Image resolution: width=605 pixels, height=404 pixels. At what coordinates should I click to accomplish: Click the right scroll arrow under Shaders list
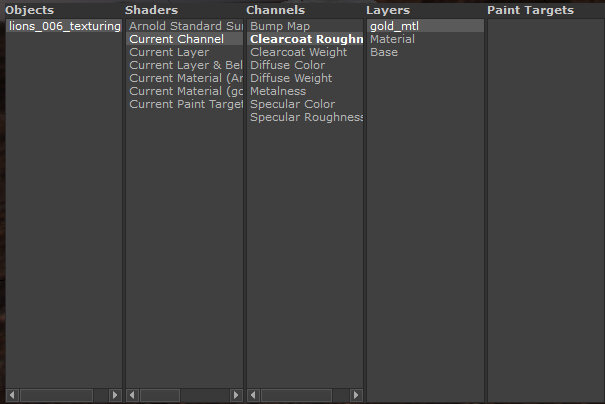click(x=236, y=396)
